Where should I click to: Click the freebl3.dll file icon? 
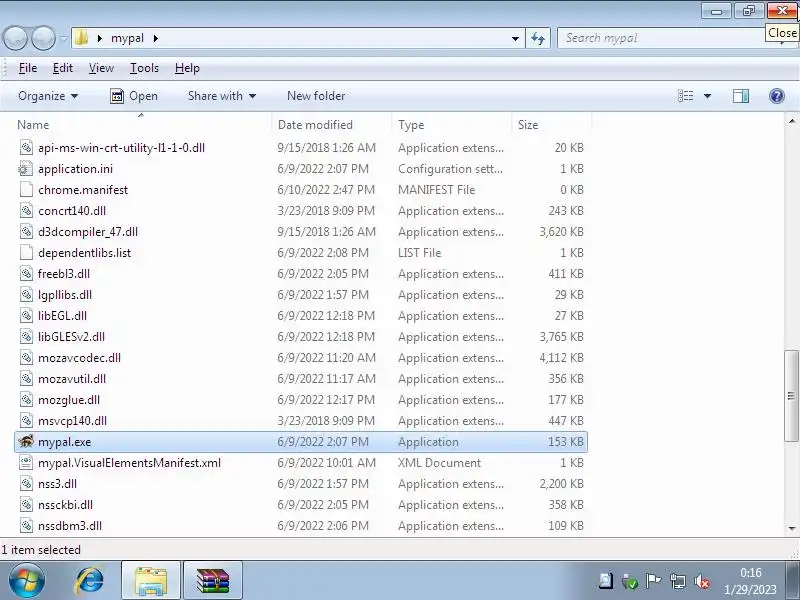(x=26, y=273)
